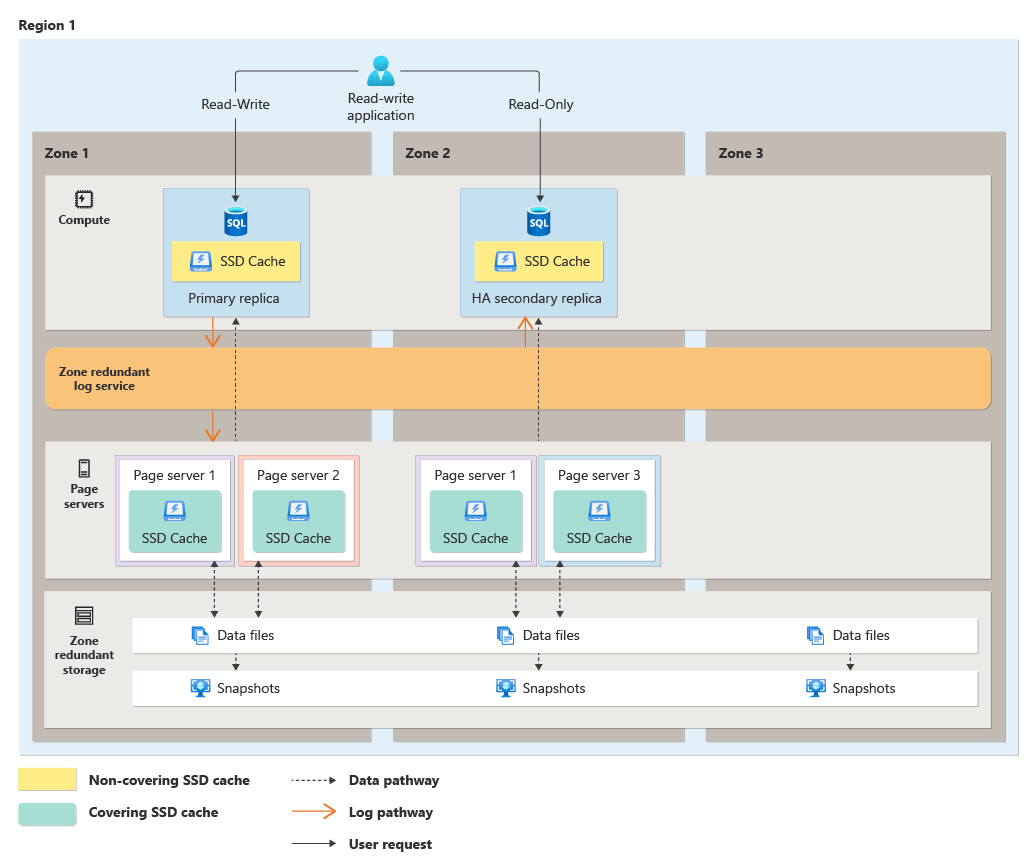1035x867 pixels.
Task: Enable the SSD Cache on HA secondary replica
Action: tap(538, 261)
